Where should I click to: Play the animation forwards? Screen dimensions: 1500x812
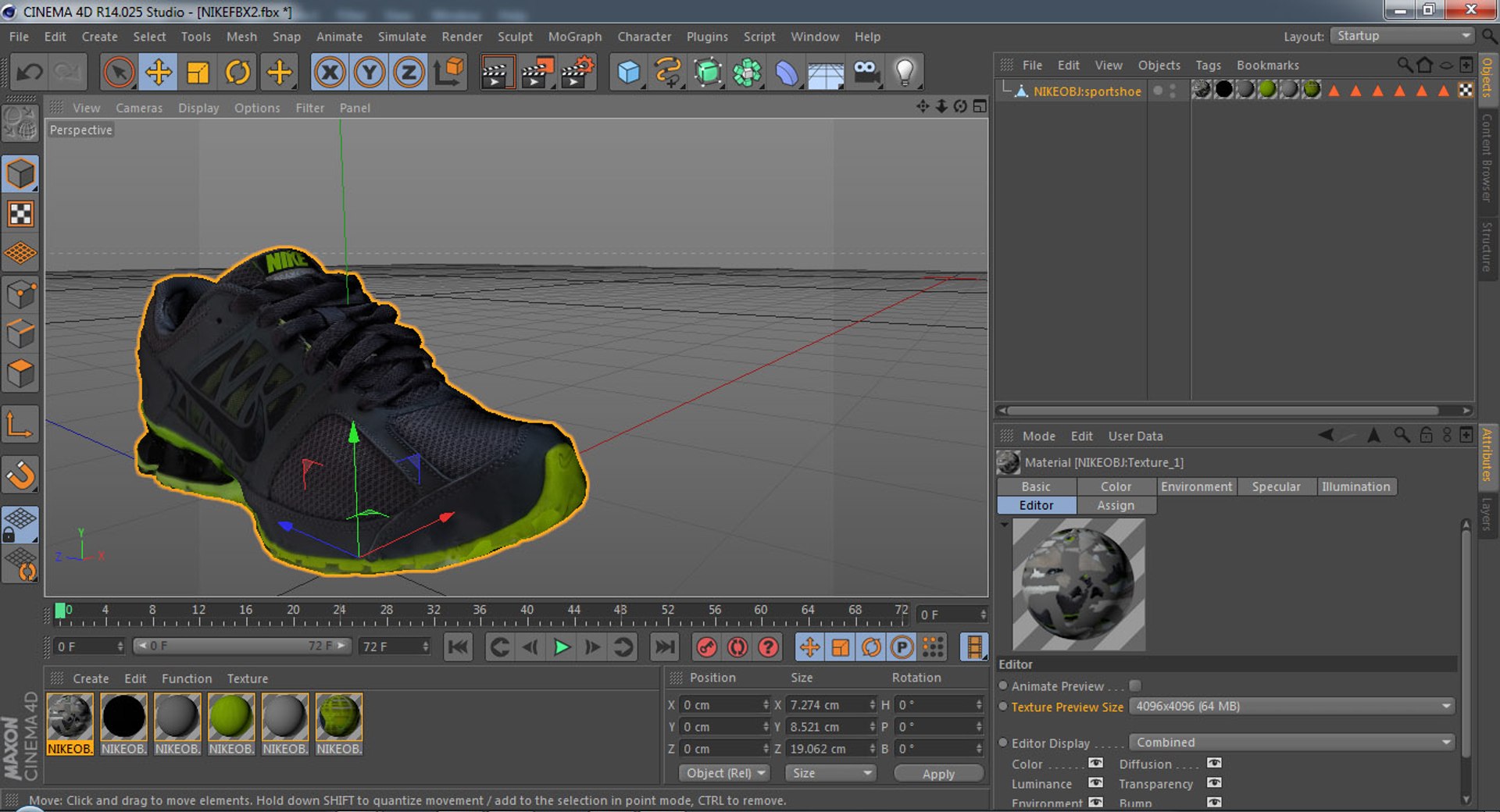pyautogui.click(x=562, y=647)
